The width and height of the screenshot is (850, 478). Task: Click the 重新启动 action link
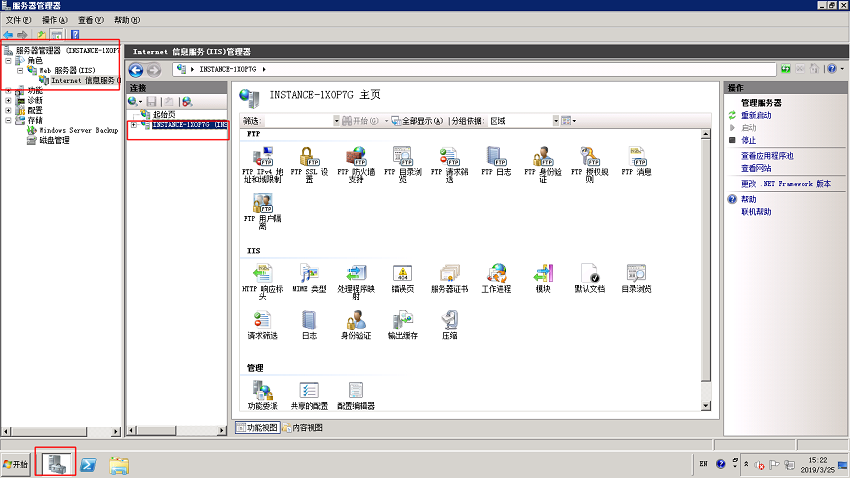coord(756,115)
